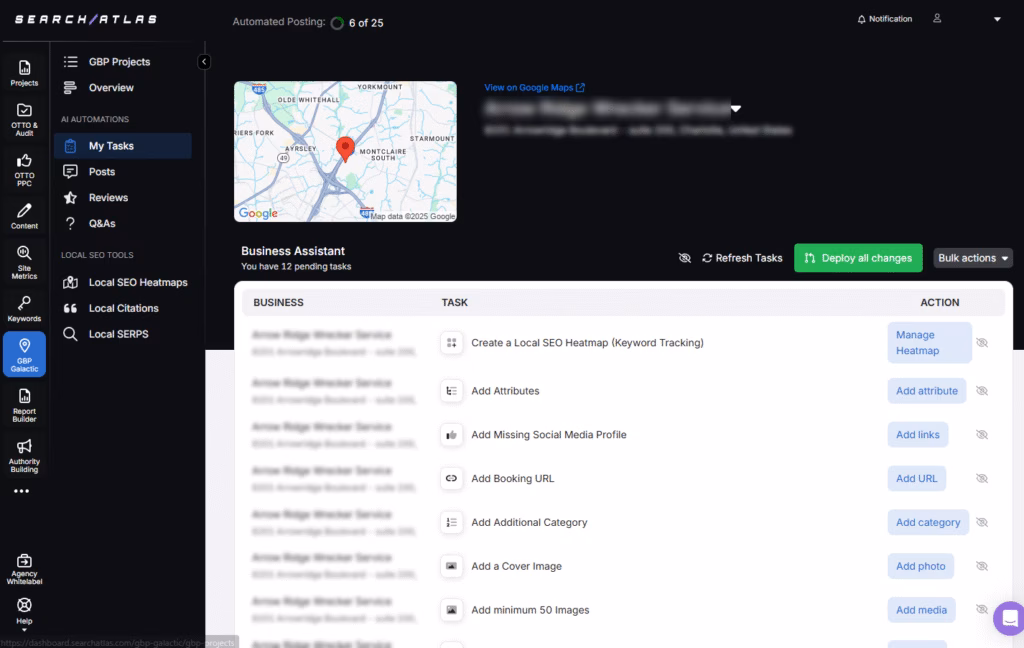Go to Local SEO Heatmaps
The height and width of the screenshot is (648, 1024).
click(x=137, y=282)
